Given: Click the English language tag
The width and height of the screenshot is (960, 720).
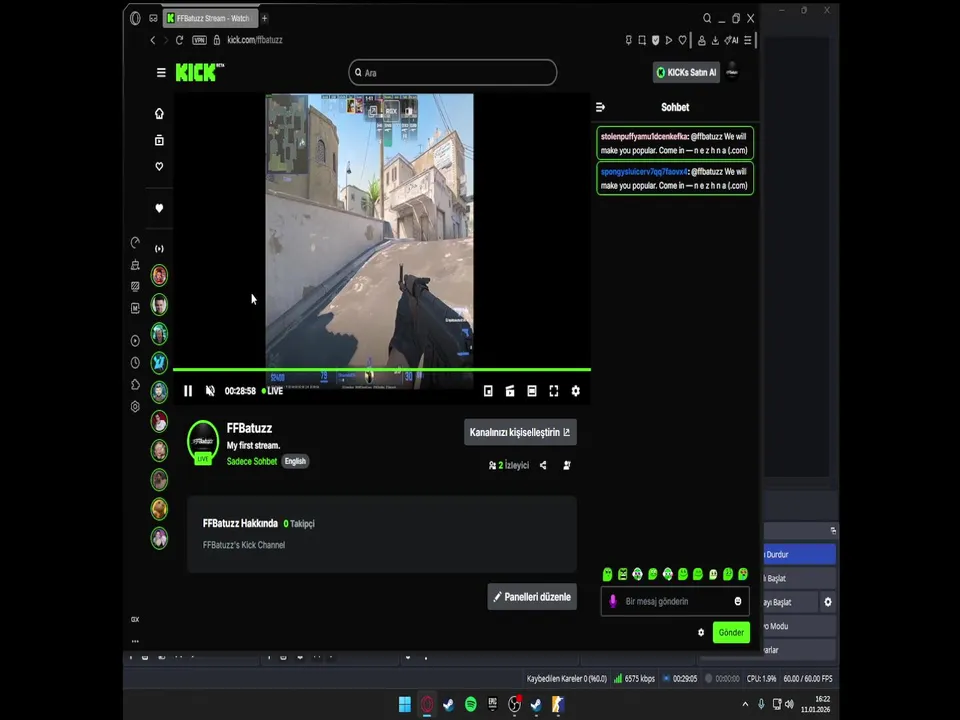Looking at the screenshot, I should (295, 461).
